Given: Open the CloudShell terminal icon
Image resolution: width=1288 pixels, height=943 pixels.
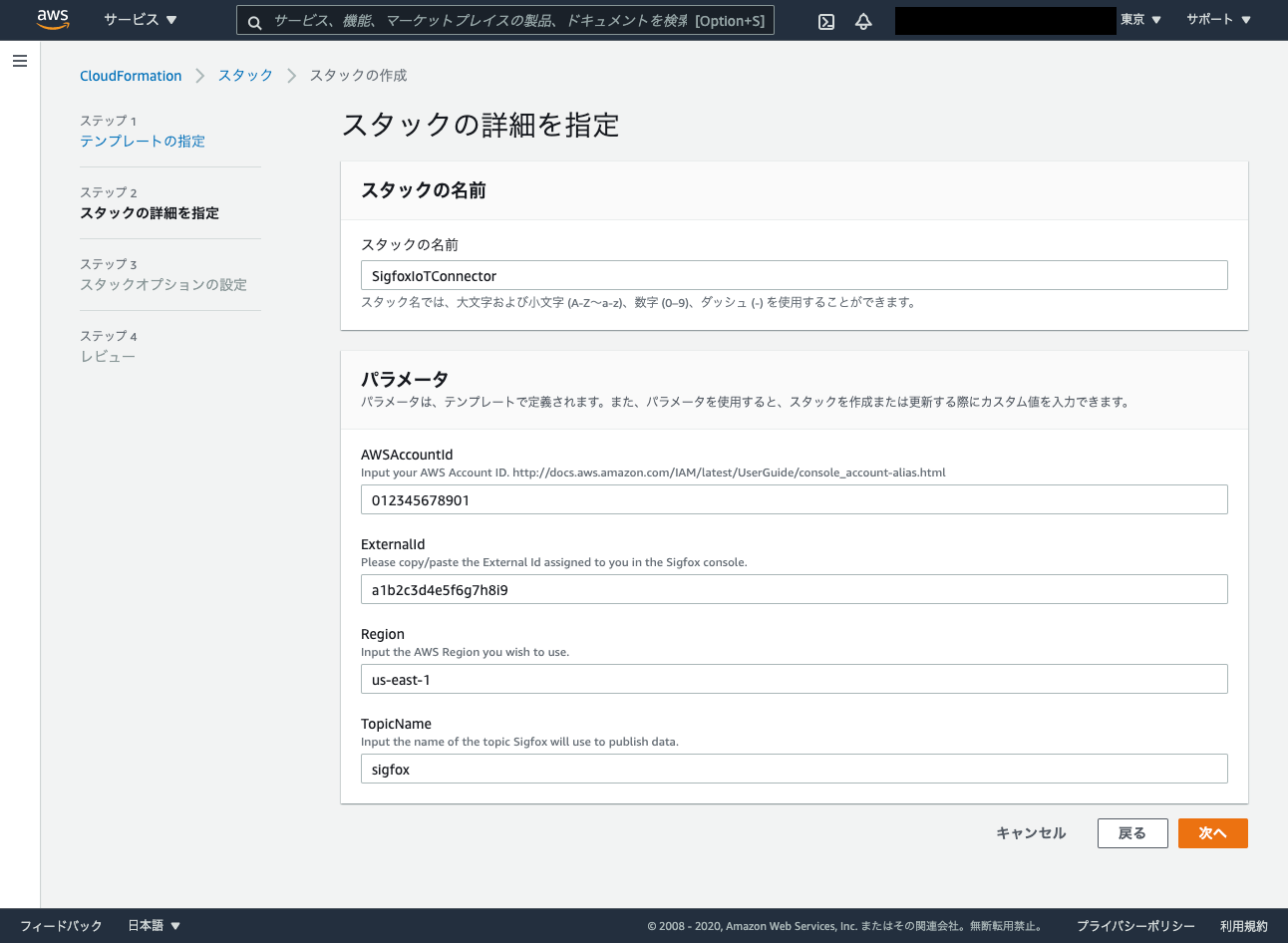Looking at the screenshot, I should (x=825, y=20).
